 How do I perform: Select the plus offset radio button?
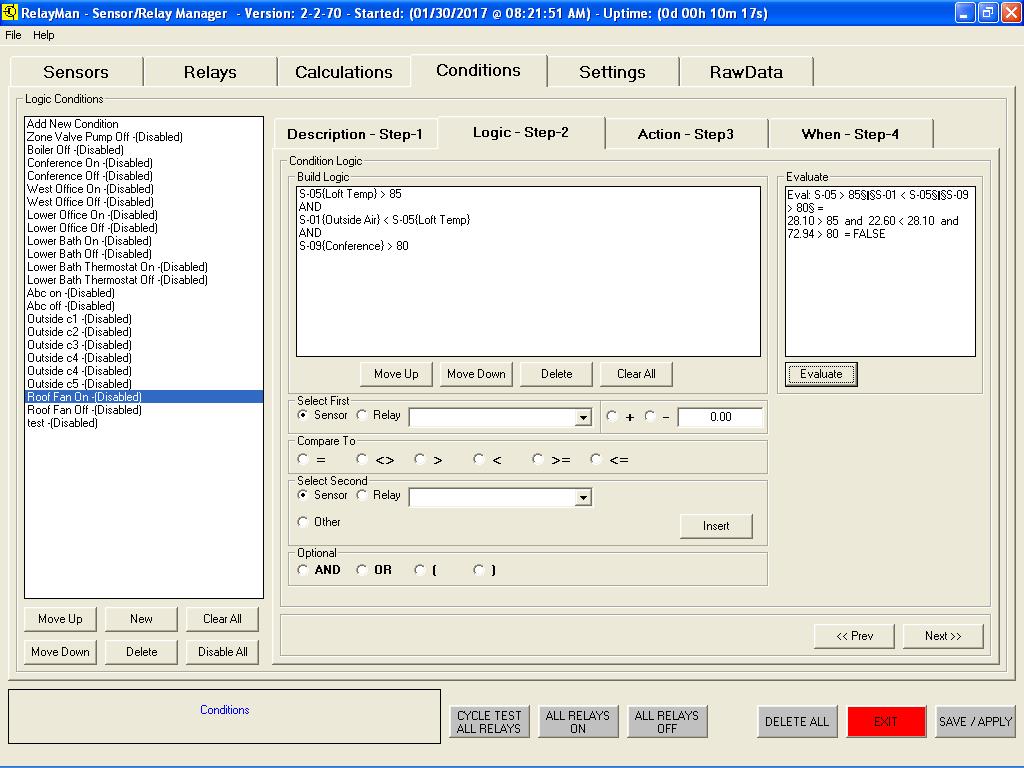coord(612,417)
